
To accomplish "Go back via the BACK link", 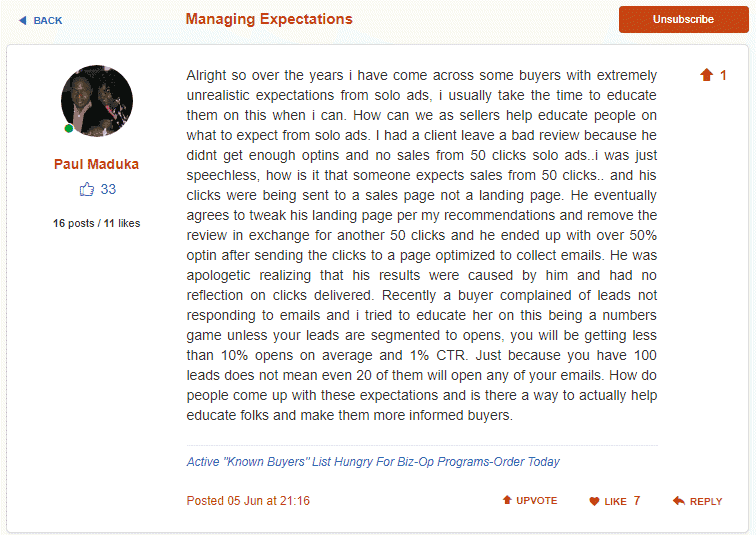I will [x=47, y=20].
